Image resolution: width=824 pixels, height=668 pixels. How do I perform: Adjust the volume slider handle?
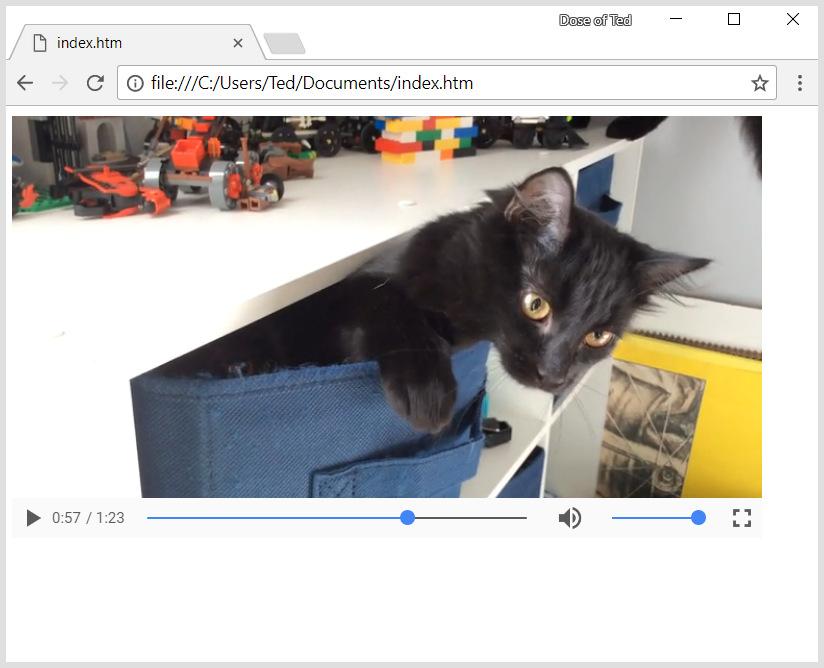[x=697, y=517]
